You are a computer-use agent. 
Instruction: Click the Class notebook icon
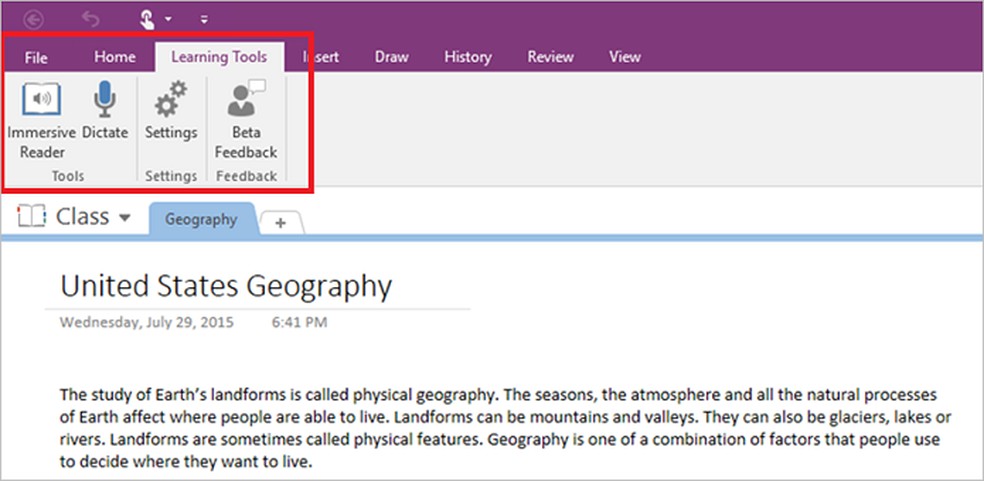32,217
